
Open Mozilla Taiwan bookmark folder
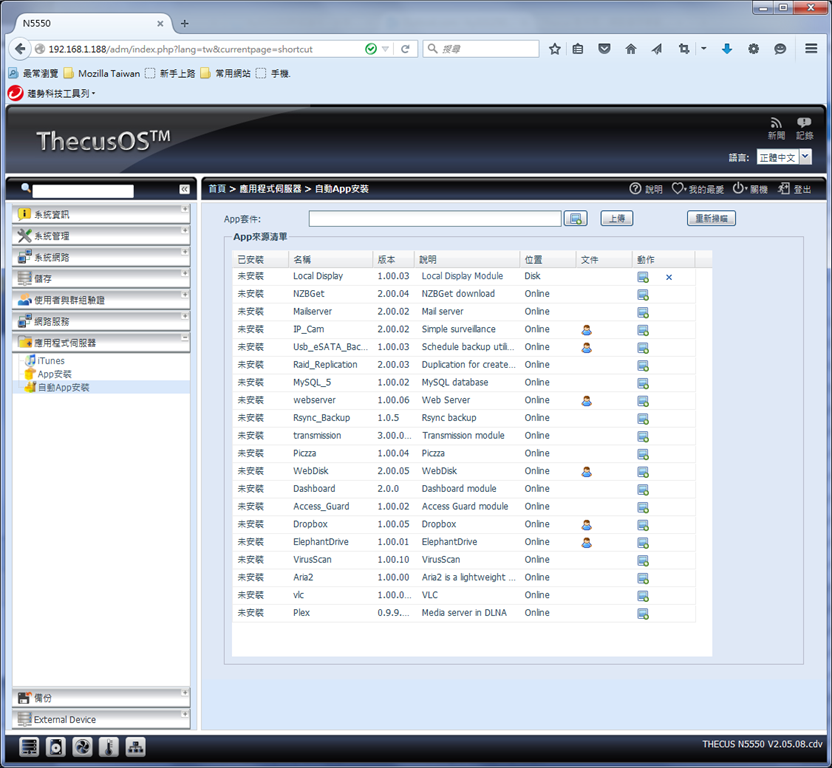(x=102, y=73)
